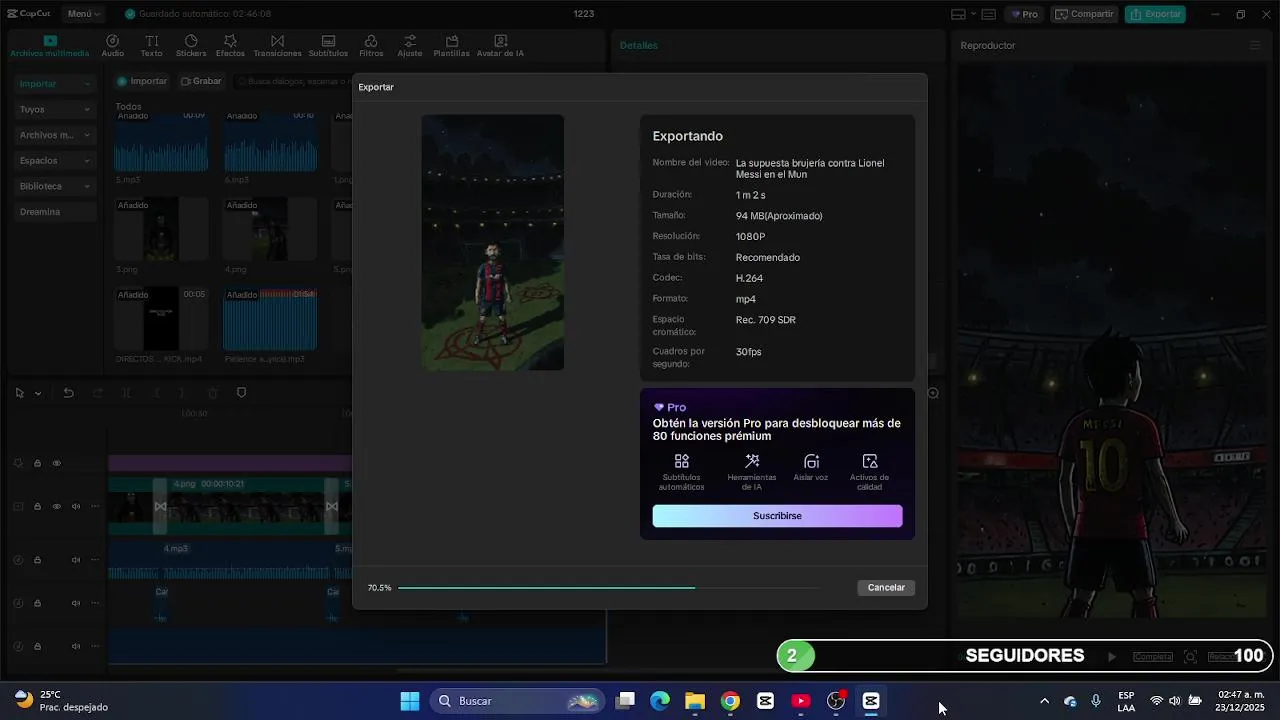Open the Menú dropdown
Viewport: 1280px width, 720px height.
[x=84, y=14]
